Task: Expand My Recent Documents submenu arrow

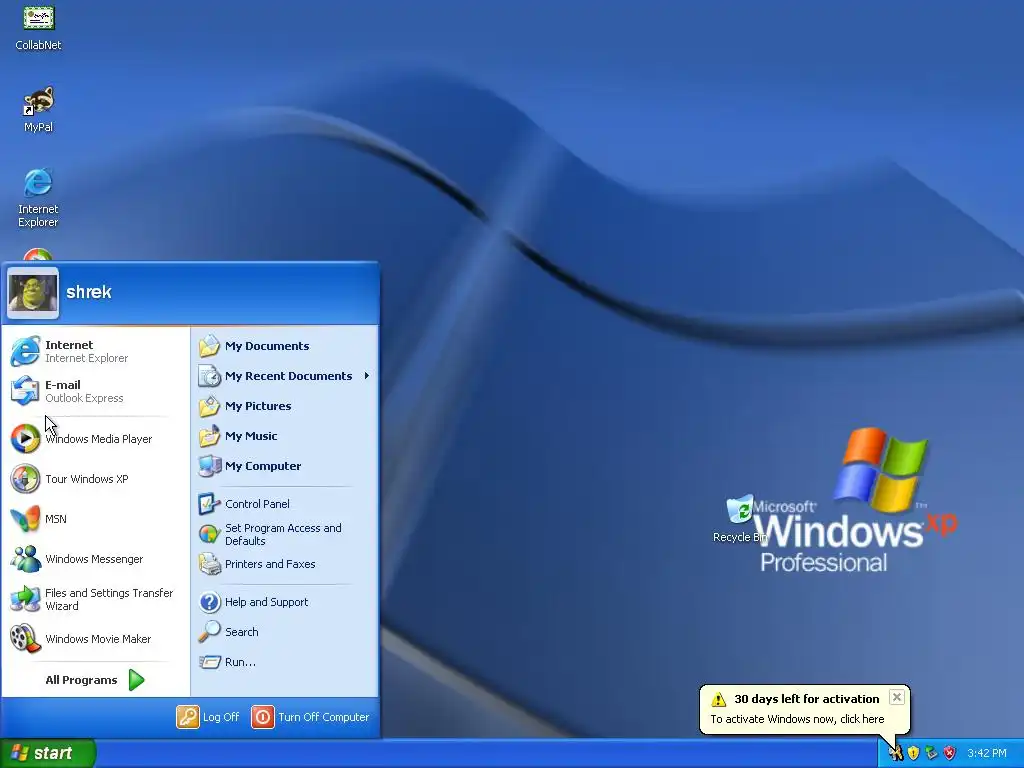Action: click(x=366, y=376)
